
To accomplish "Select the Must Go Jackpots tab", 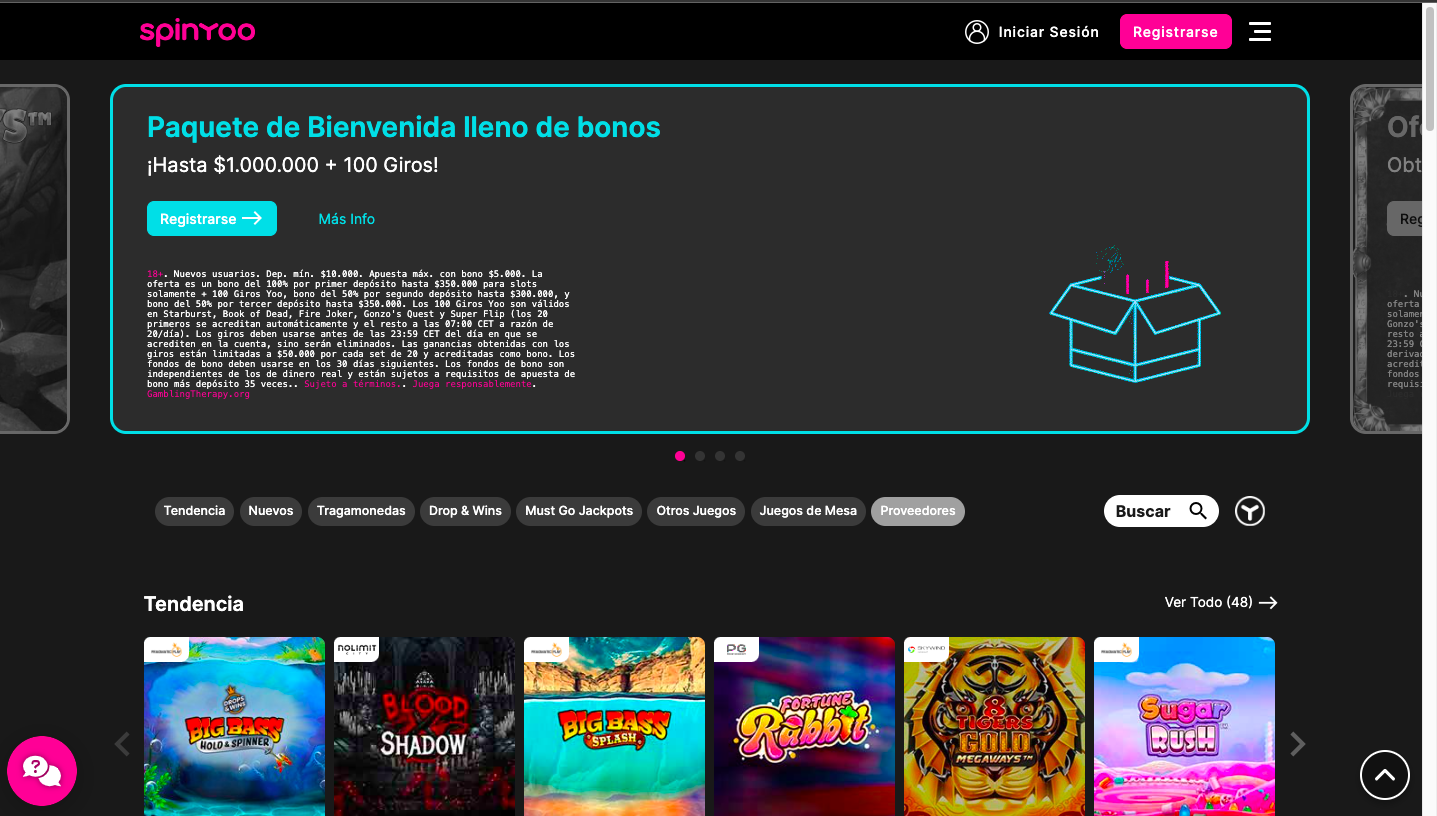I will [579, 511].
